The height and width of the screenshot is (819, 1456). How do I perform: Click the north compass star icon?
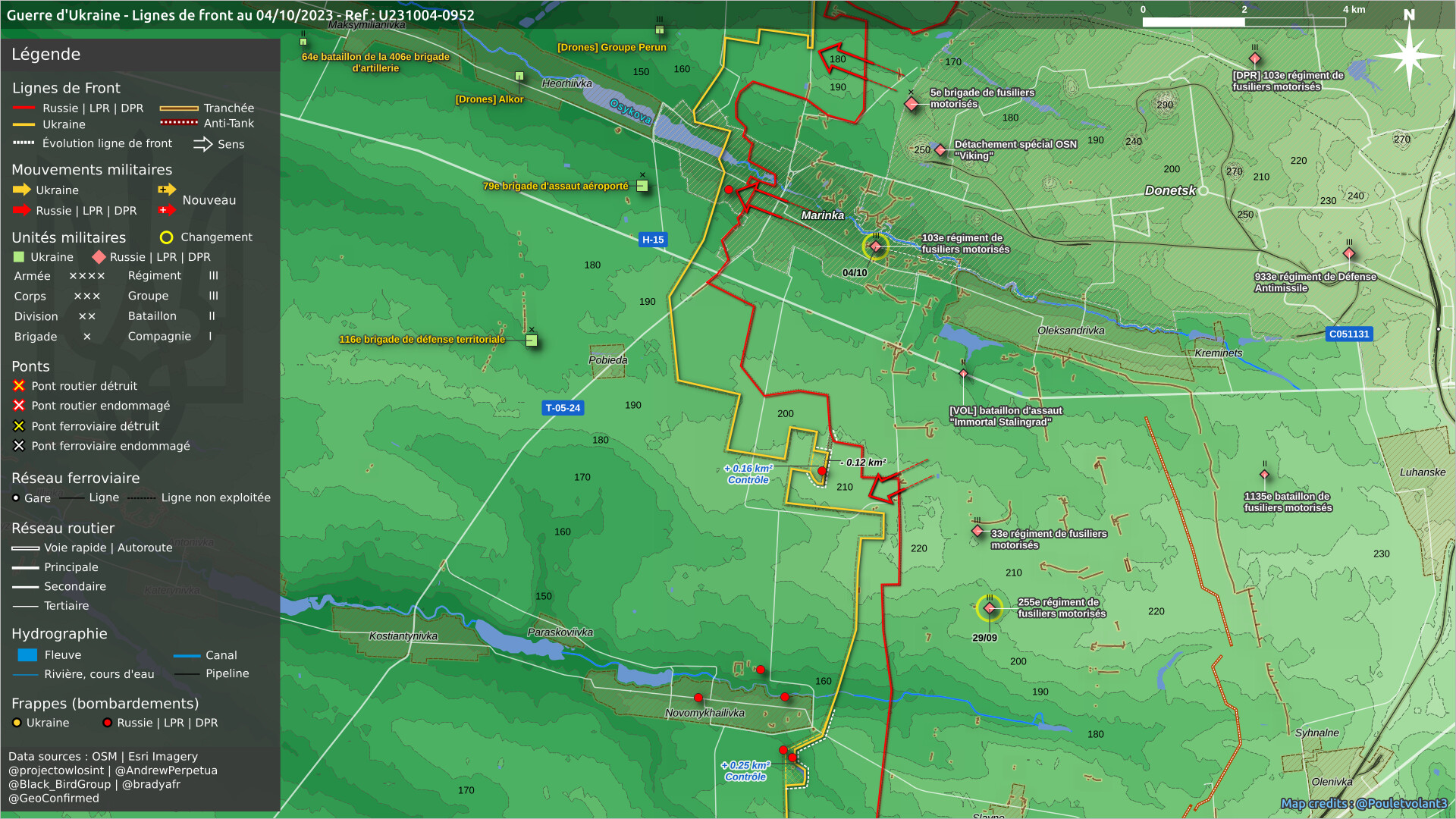(1409, 55)
